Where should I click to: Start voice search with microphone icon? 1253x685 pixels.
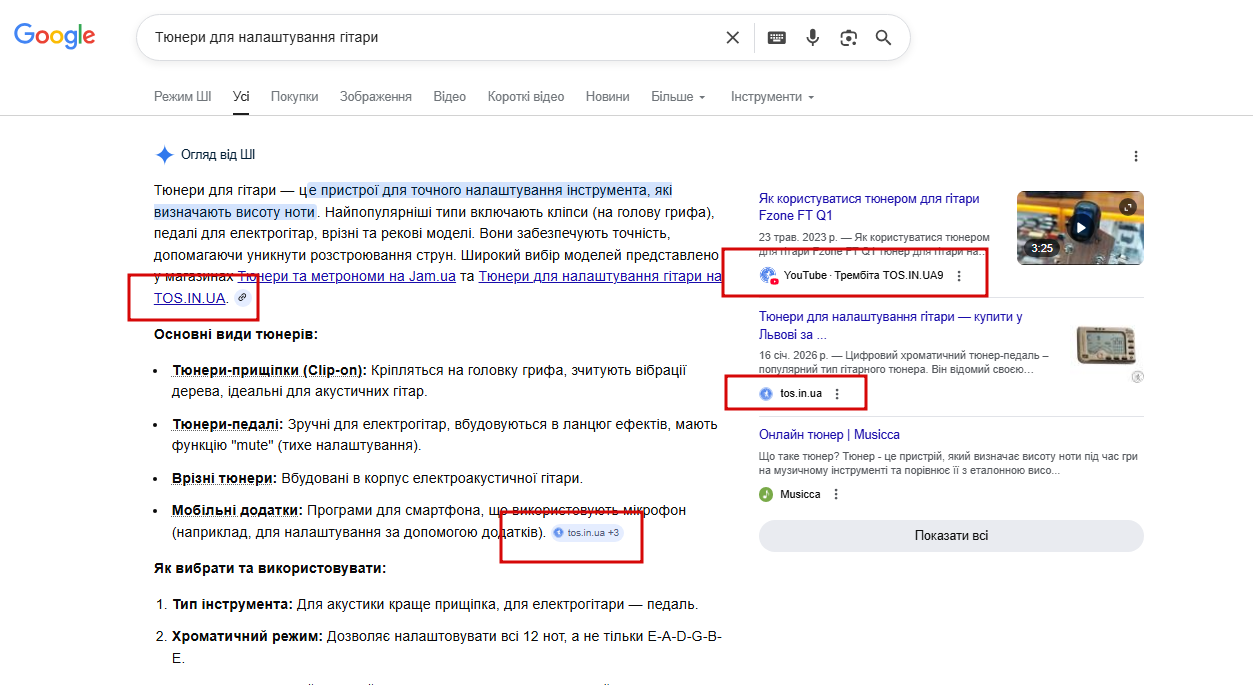813,37
